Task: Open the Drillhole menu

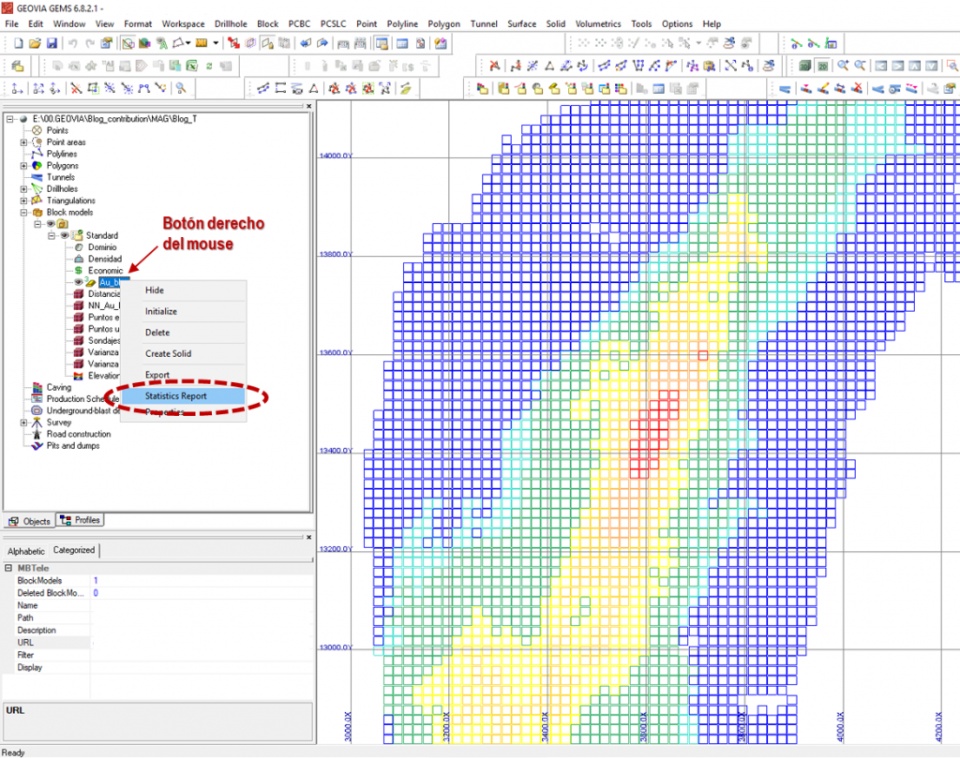Action: click(x=231, y=24)
